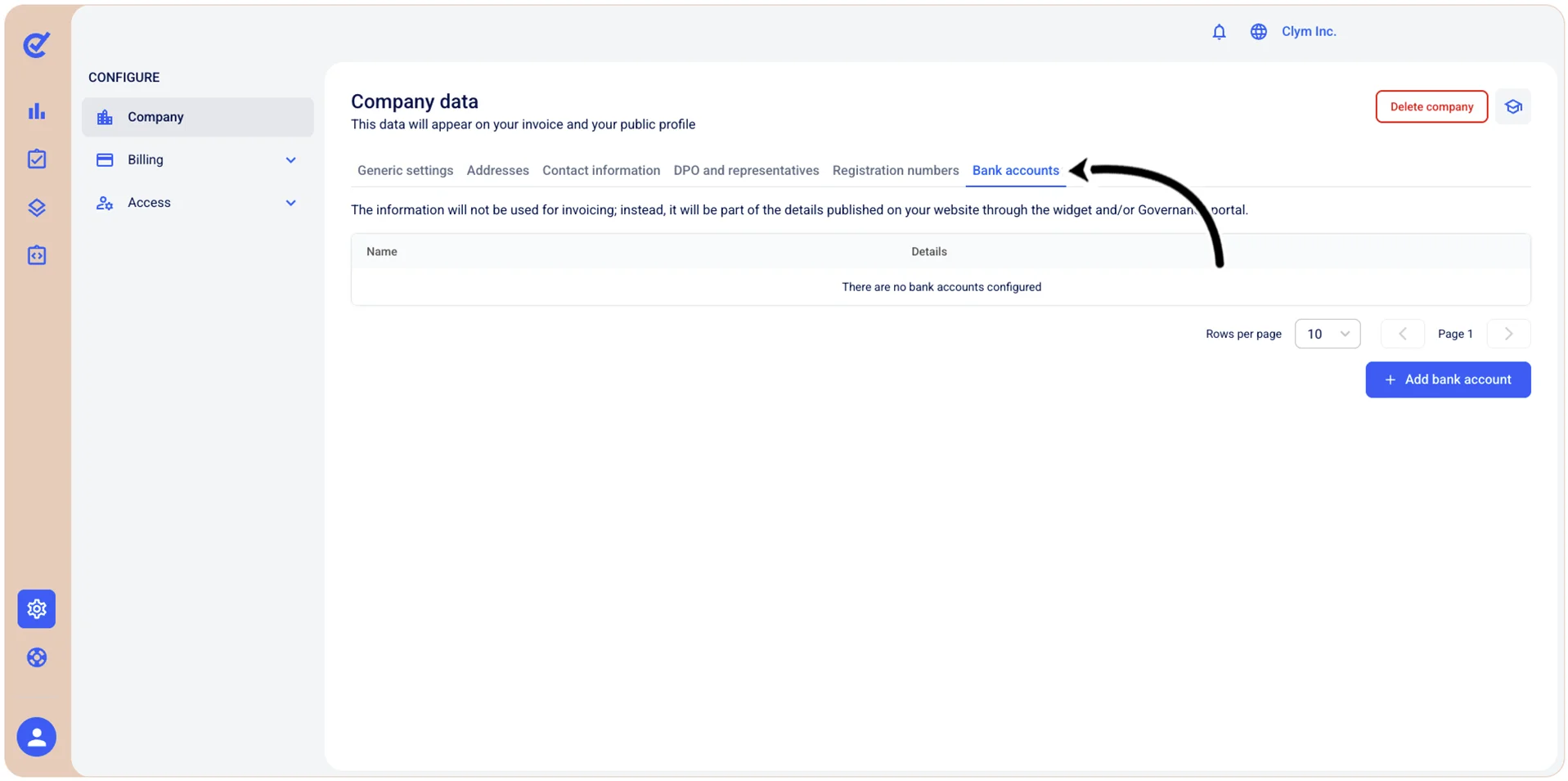
Task: Select Company in the Configure menu
Action: [x=197, y=117]
